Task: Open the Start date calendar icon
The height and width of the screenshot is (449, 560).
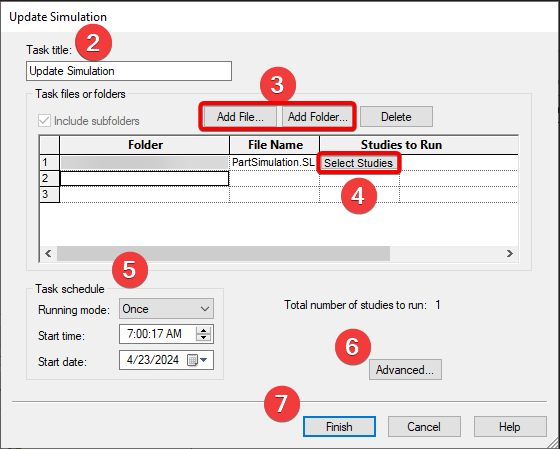Action: pyautogui.click(x=192, y=360)
